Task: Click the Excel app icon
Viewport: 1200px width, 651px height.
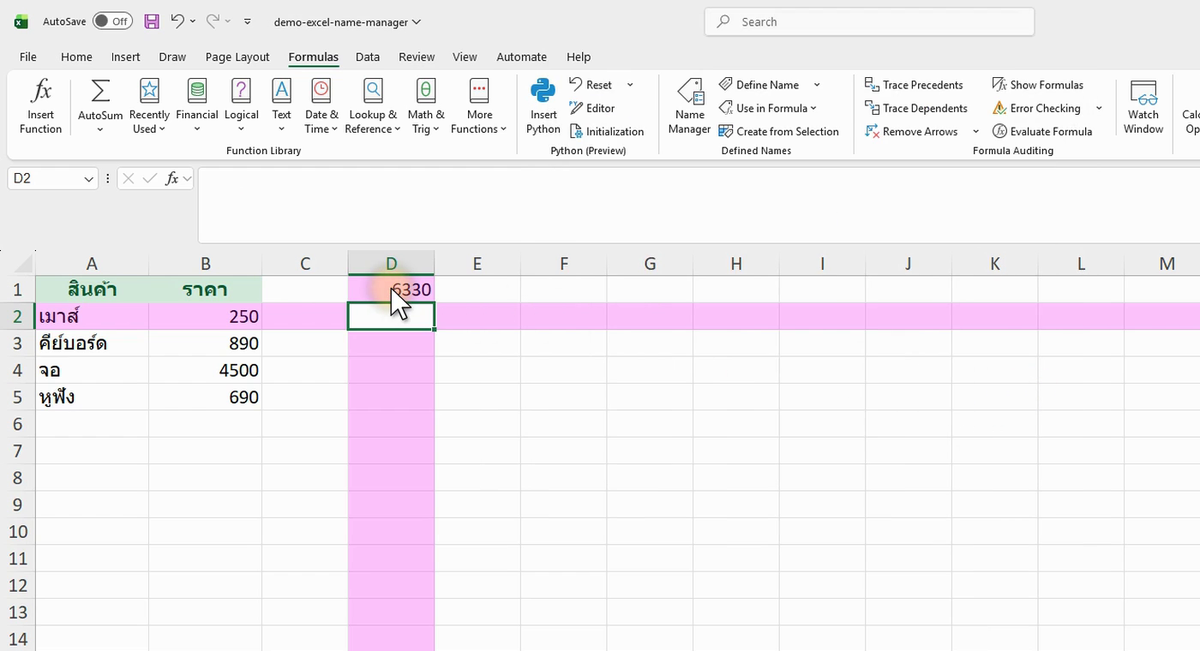Action: click(x=20, y=21)
